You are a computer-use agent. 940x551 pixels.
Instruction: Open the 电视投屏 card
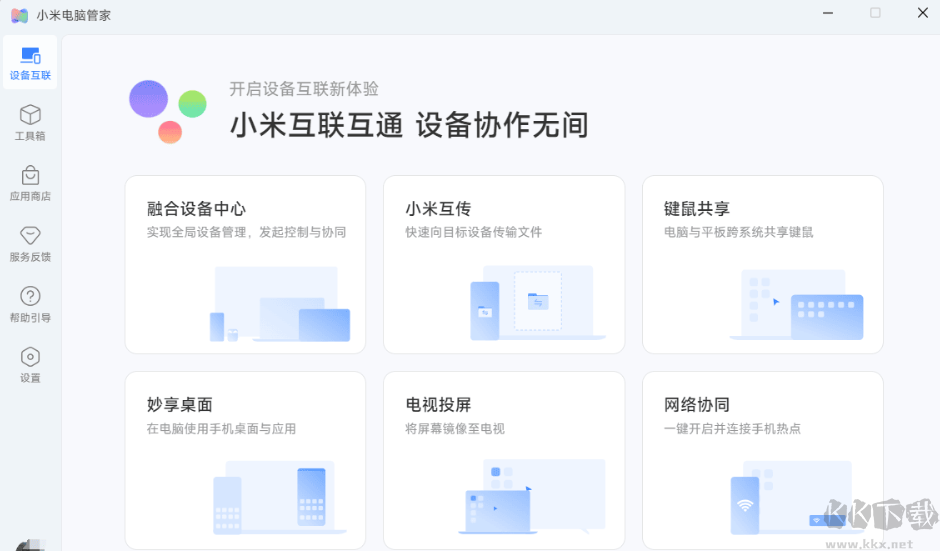pos(504,460)
